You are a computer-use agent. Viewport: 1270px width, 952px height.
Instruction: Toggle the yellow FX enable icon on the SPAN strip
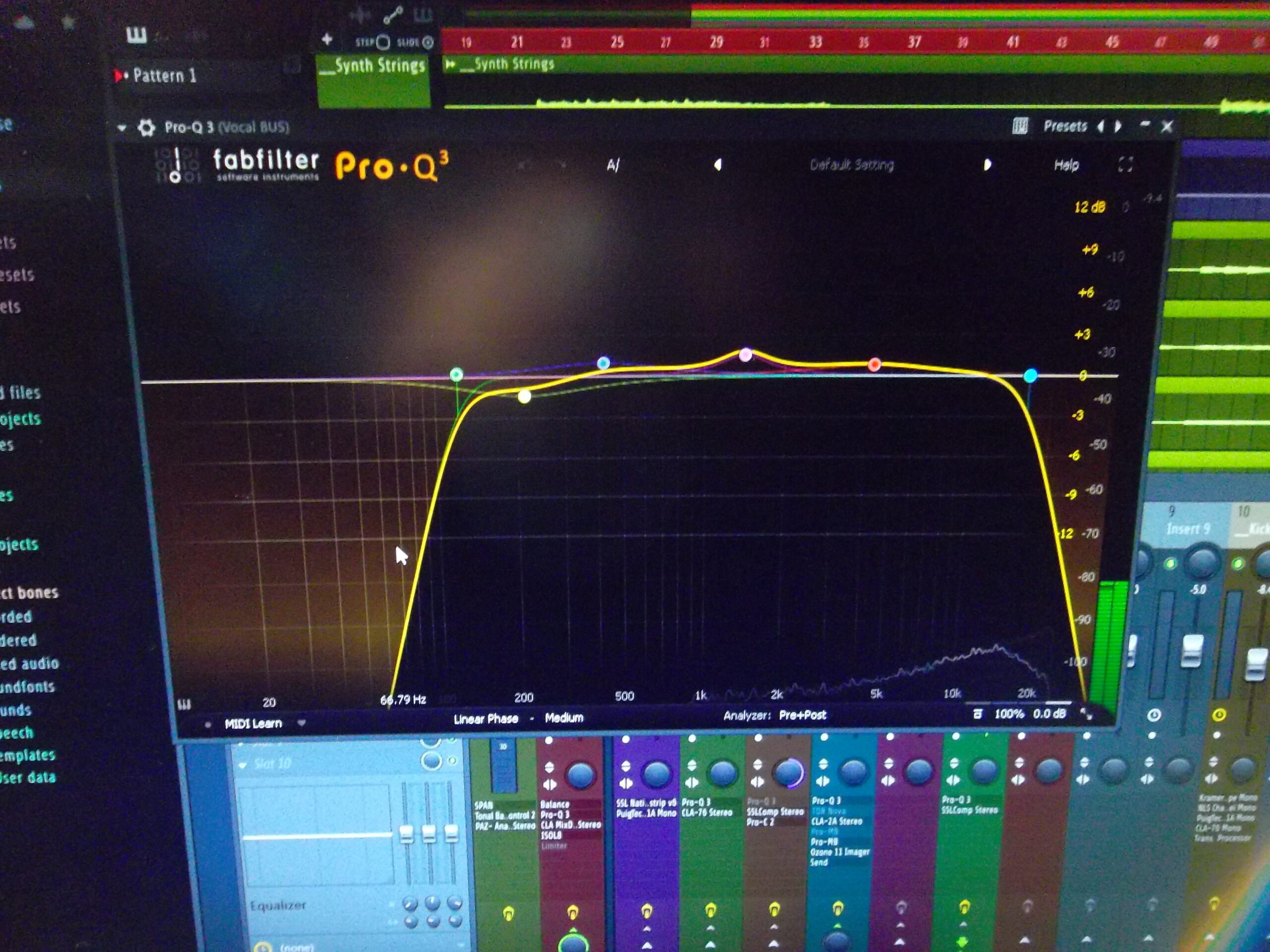tap(508, 912)
